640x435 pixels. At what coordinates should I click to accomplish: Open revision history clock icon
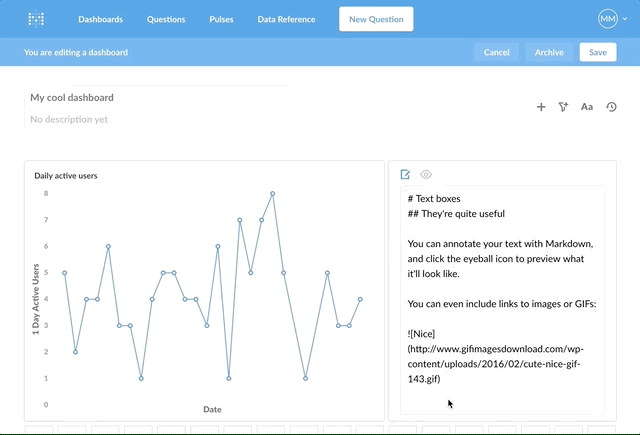612,107
